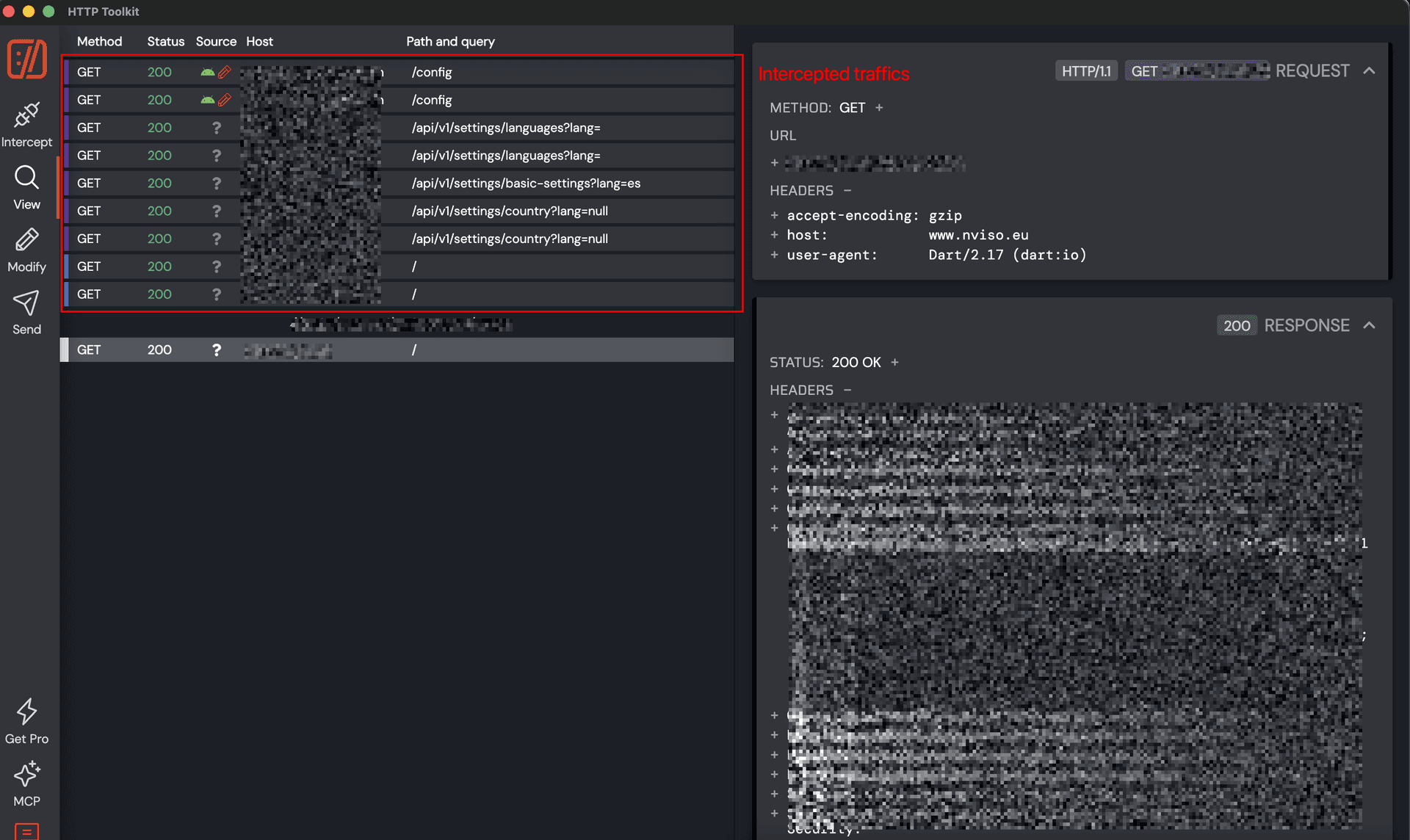Image resolution: width=1410 pixels, height=840 pixels.
Task: Expand the METHOD: GET details
Action: [879, 107]
